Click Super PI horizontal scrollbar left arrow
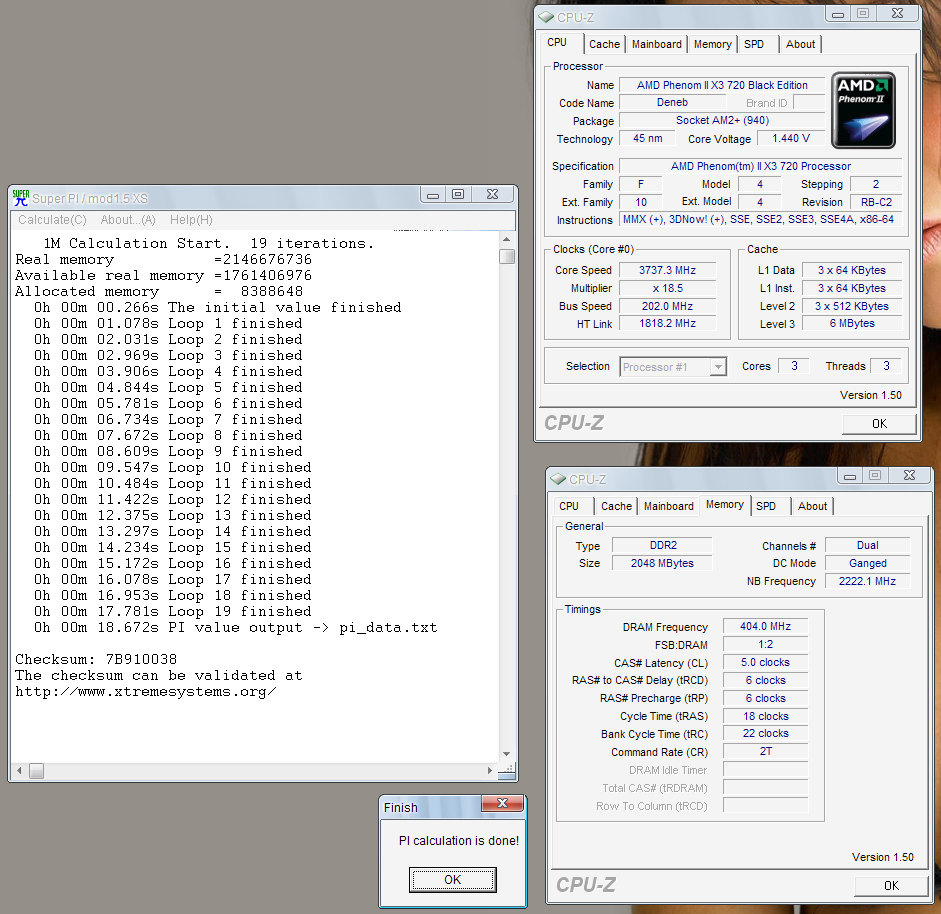941x914 pixels. (19, 771)
